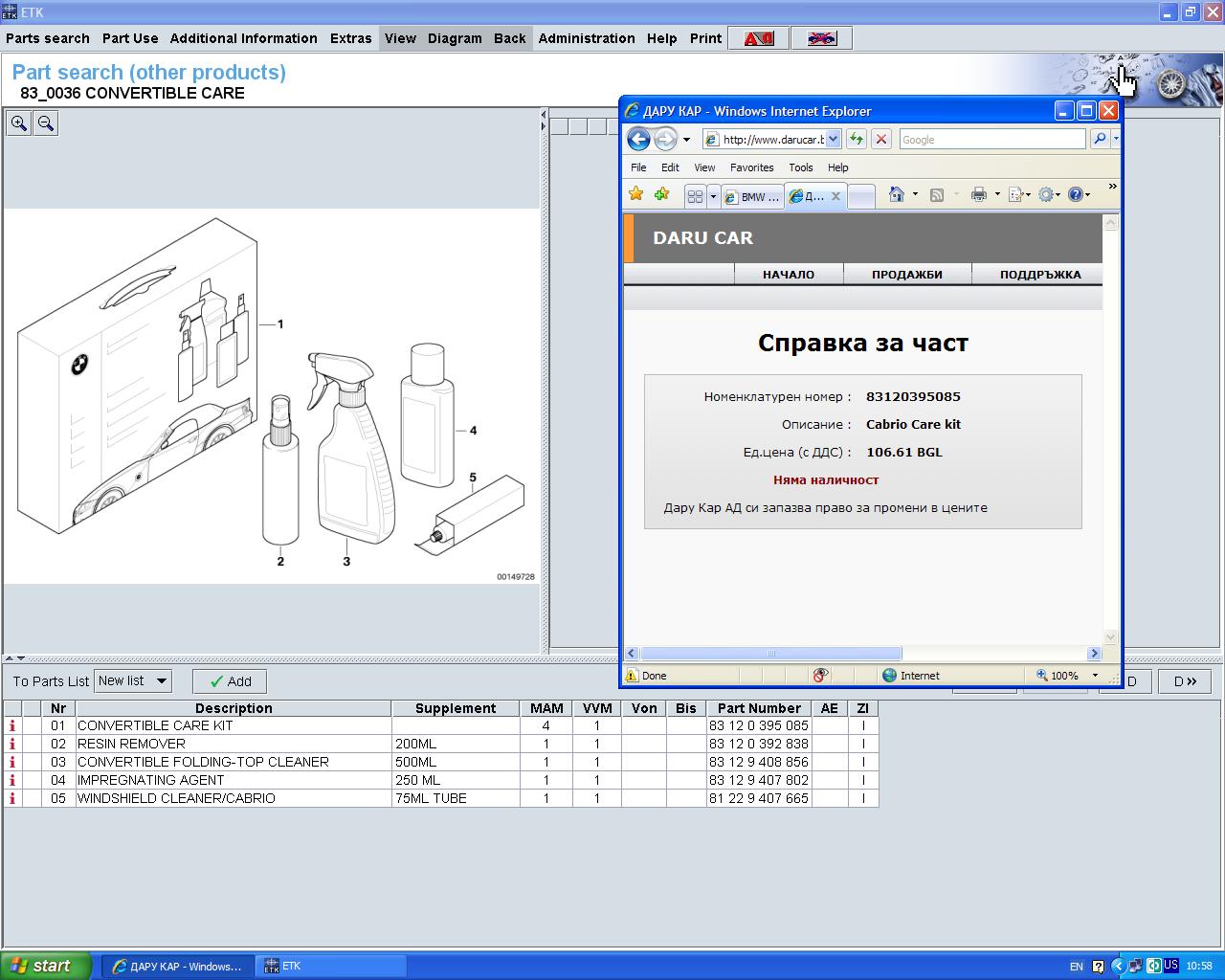Open the Extras menu in ETK
This screenshot has height=980, width=1225.
351,38
